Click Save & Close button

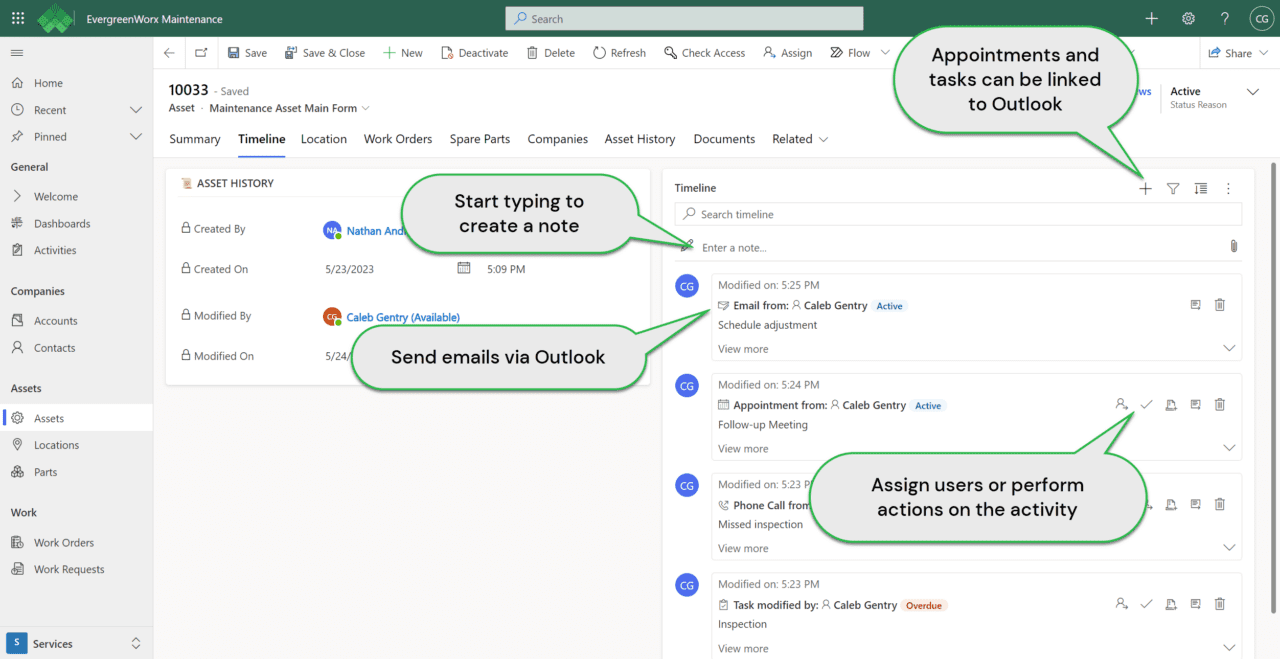325,53
